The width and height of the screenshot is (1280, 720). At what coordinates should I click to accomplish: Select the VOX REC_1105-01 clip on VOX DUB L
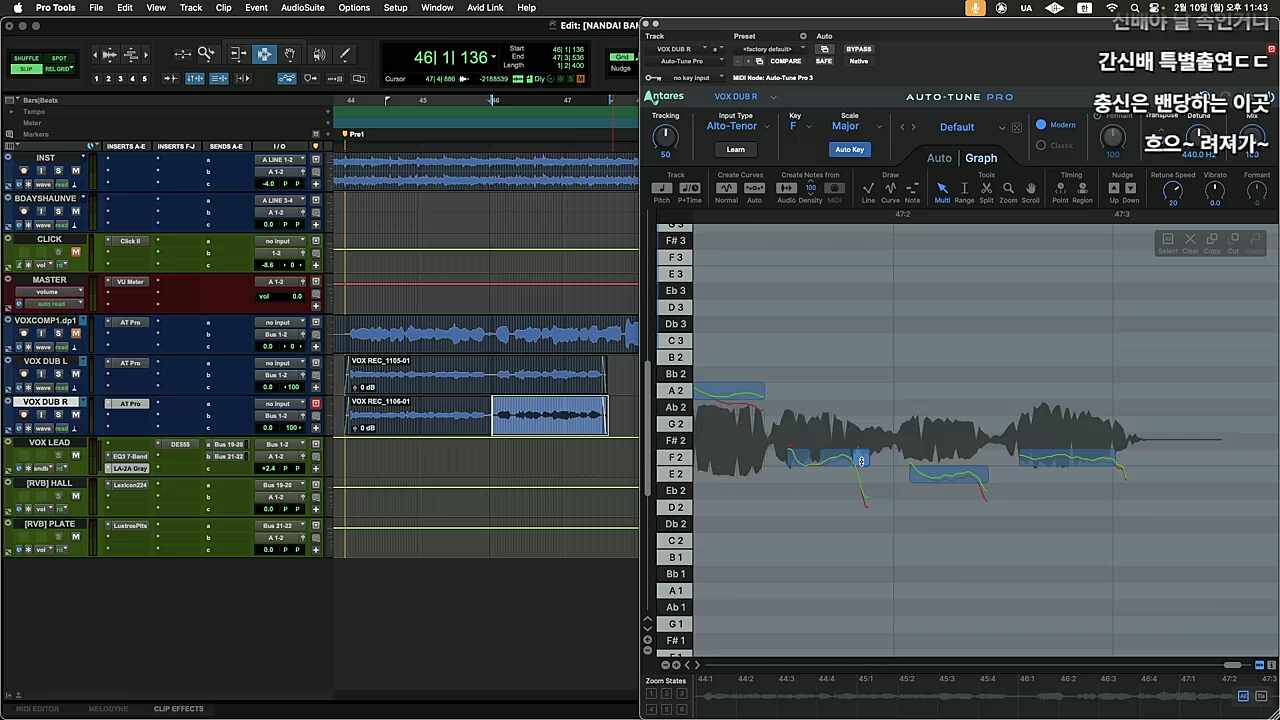point(476,374)
